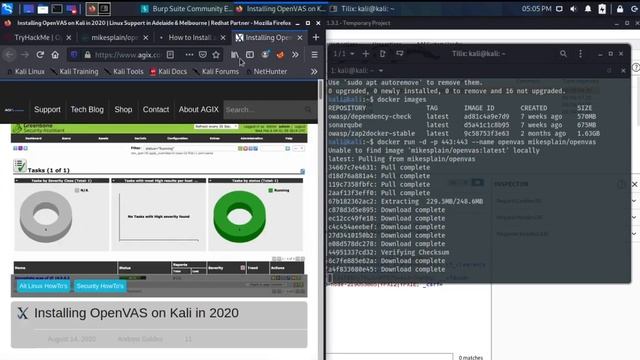Viewport: 640px width, 360px height.
Task: Open Kali Linux bookmark
Action: click(x=25, y=71)
